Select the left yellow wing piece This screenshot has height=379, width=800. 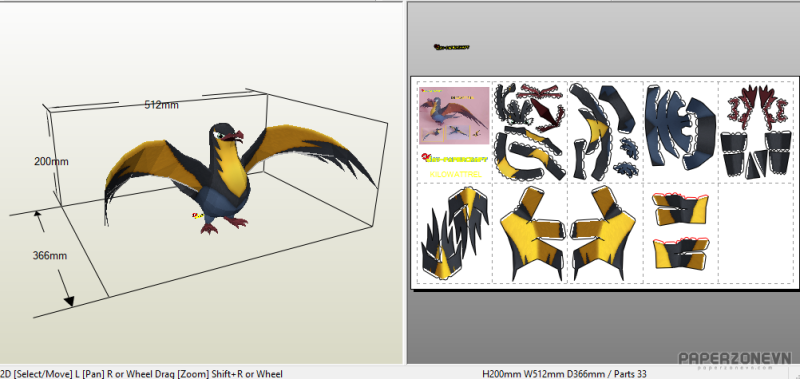[533, 232]
